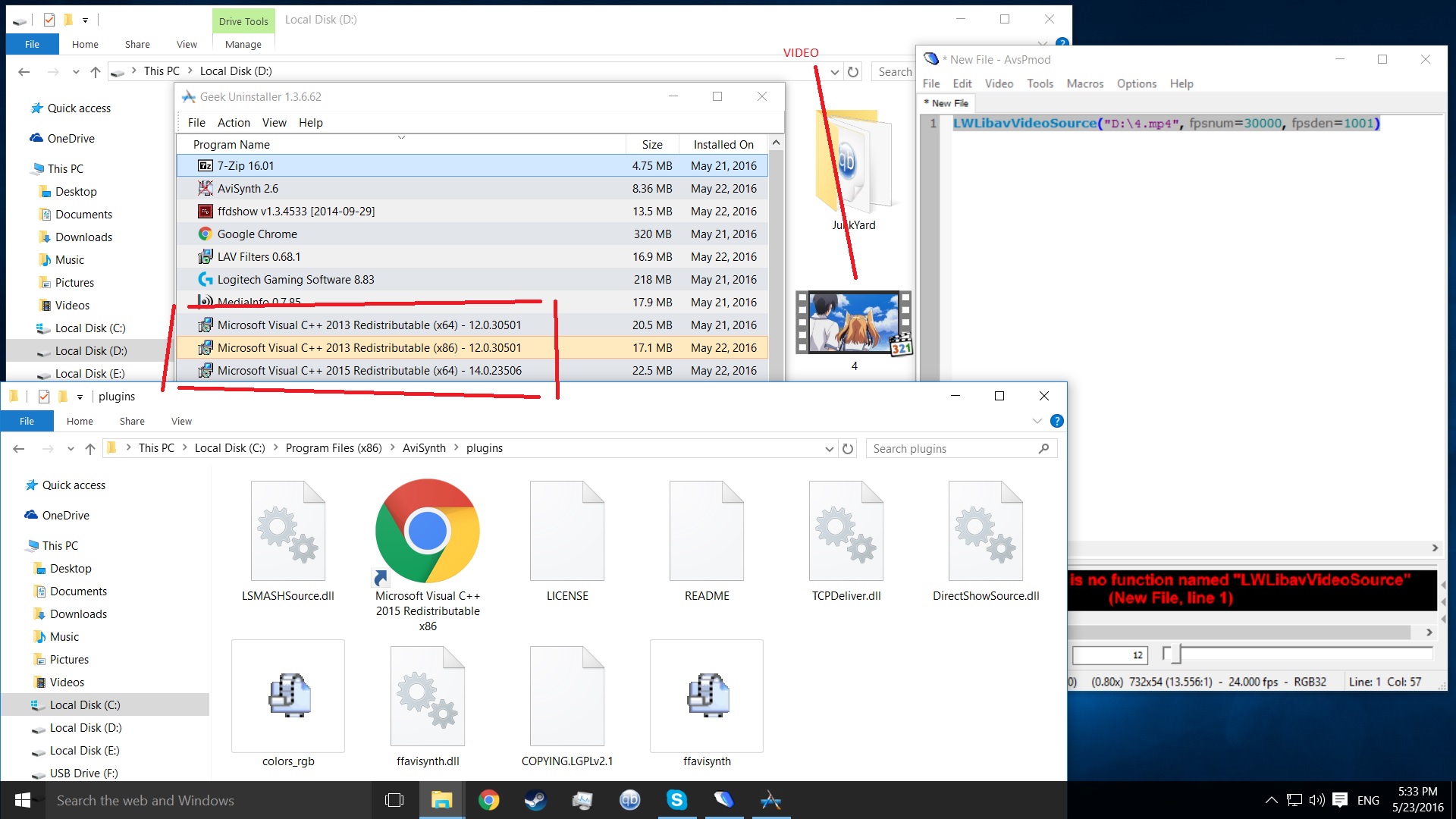Click the AviSynth 2.6 entry icon
The image size is (1456, 819).
point(205,188)
